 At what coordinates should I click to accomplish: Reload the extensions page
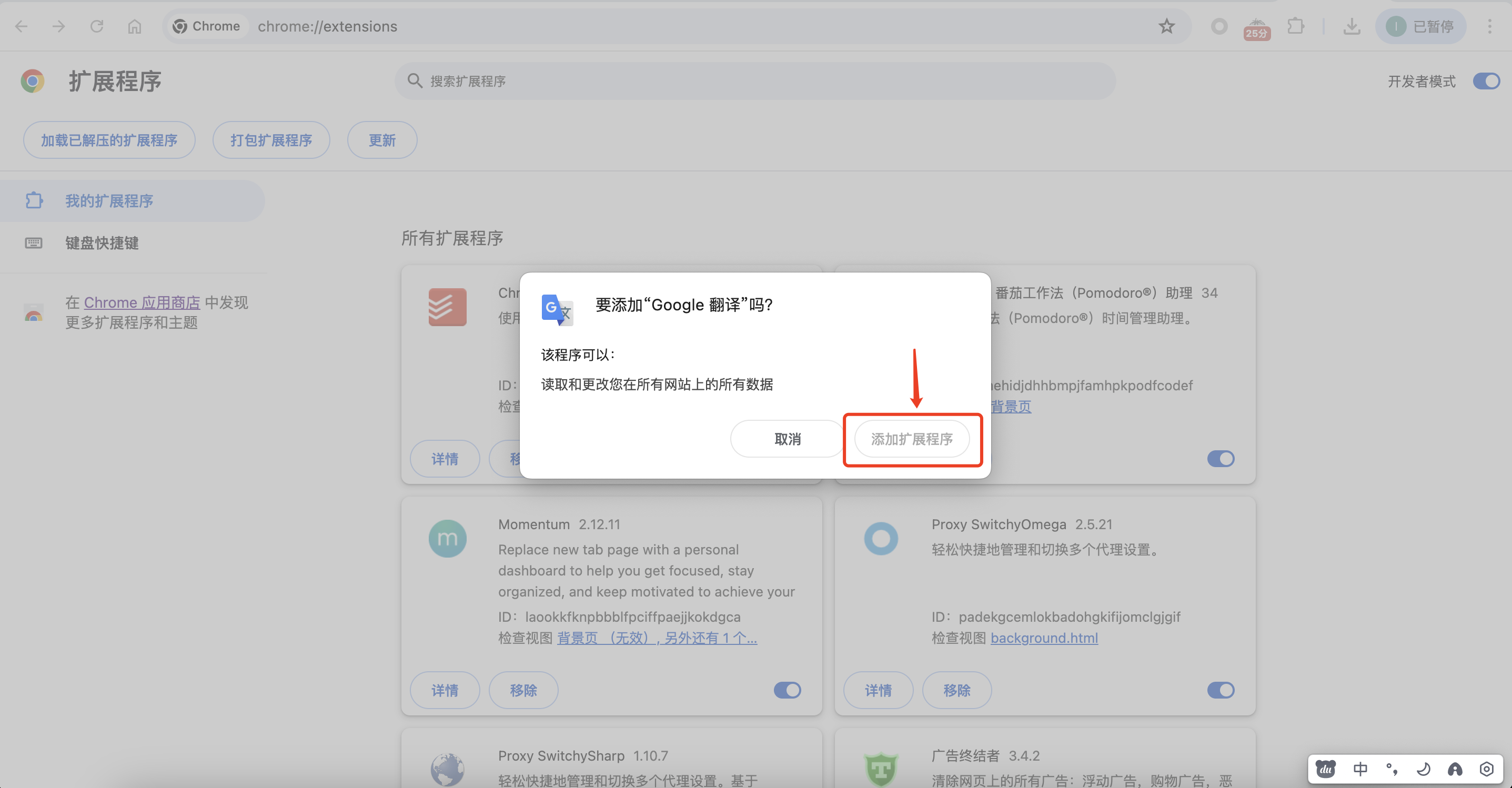pos(97,26)
